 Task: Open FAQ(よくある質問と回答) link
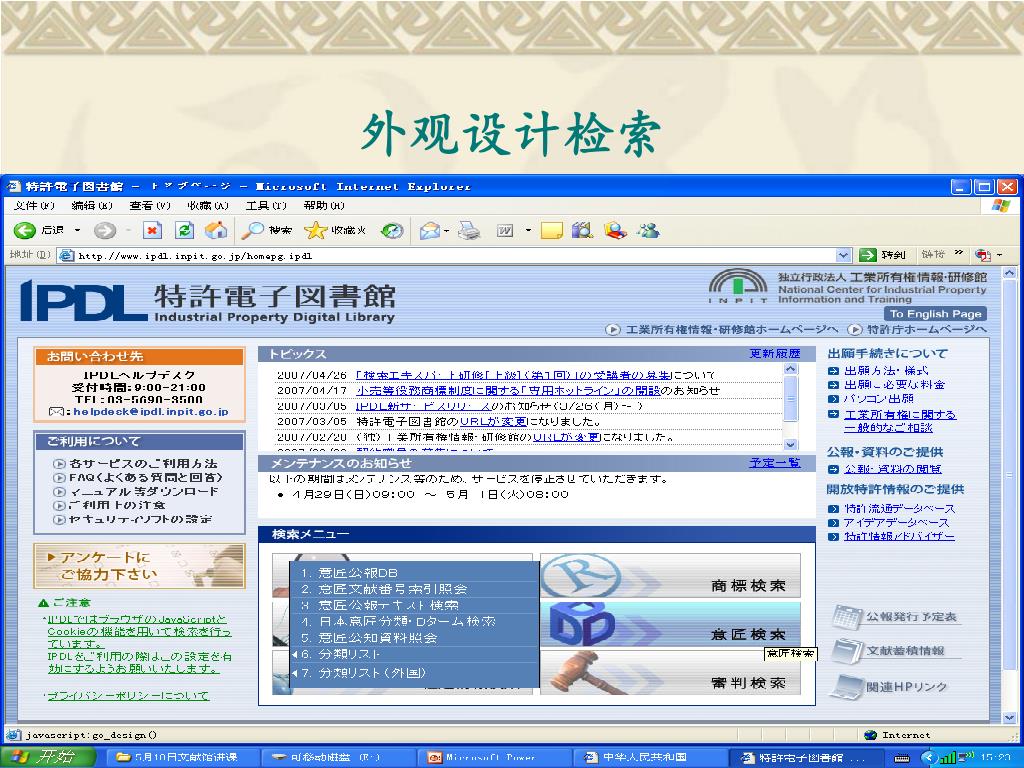146,477
